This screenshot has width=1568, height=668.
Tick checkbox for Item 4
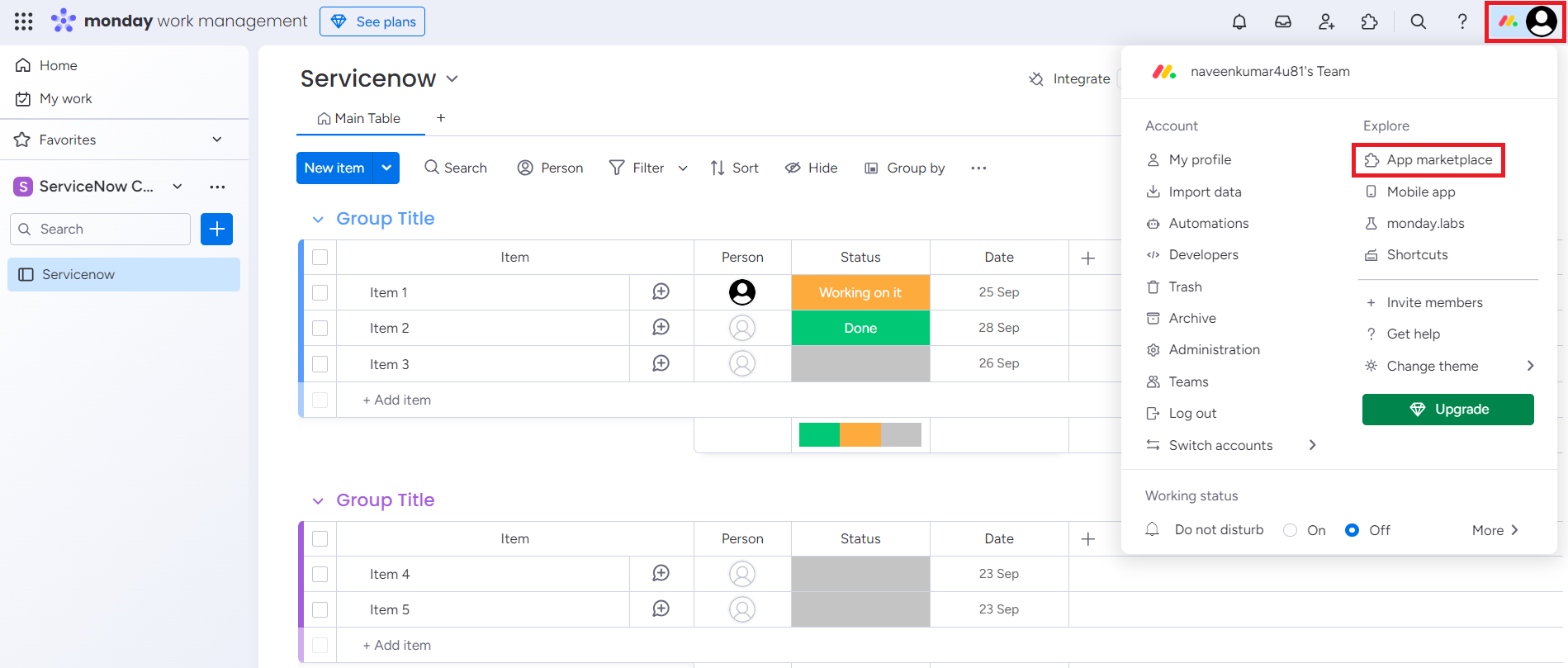[320, 575]
